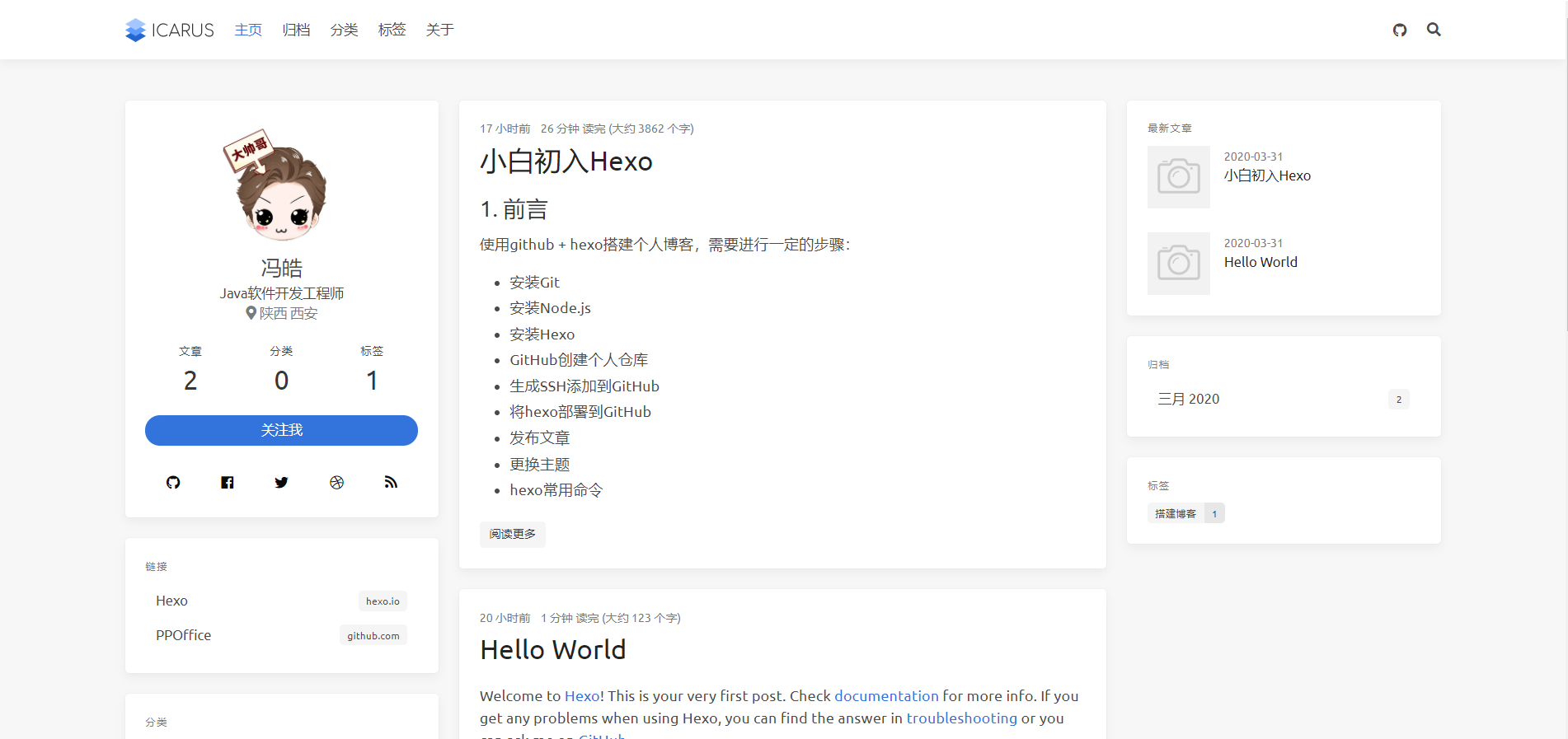Open the profile's Facebook icon
Viewport: 1568px width, 739px height.
tap(228, 483)
